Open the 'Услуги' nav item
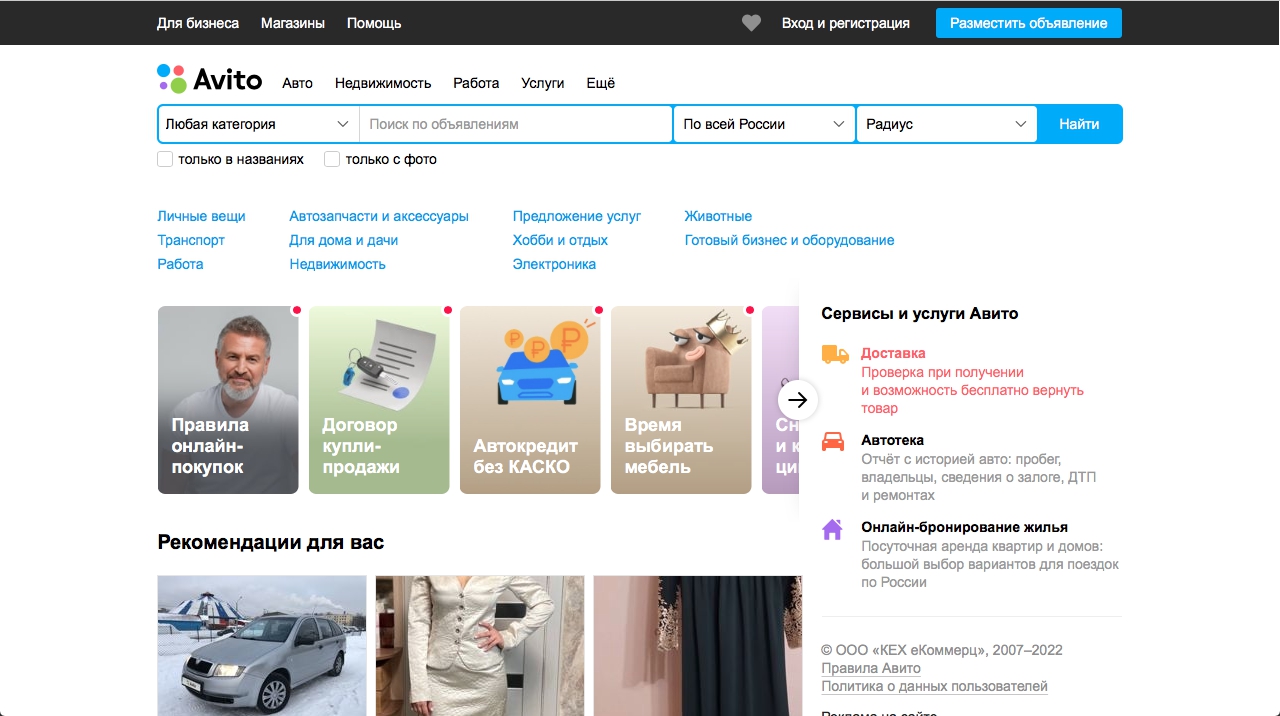1280x716 pixels. pyautogui.click(x=543, y=83)
